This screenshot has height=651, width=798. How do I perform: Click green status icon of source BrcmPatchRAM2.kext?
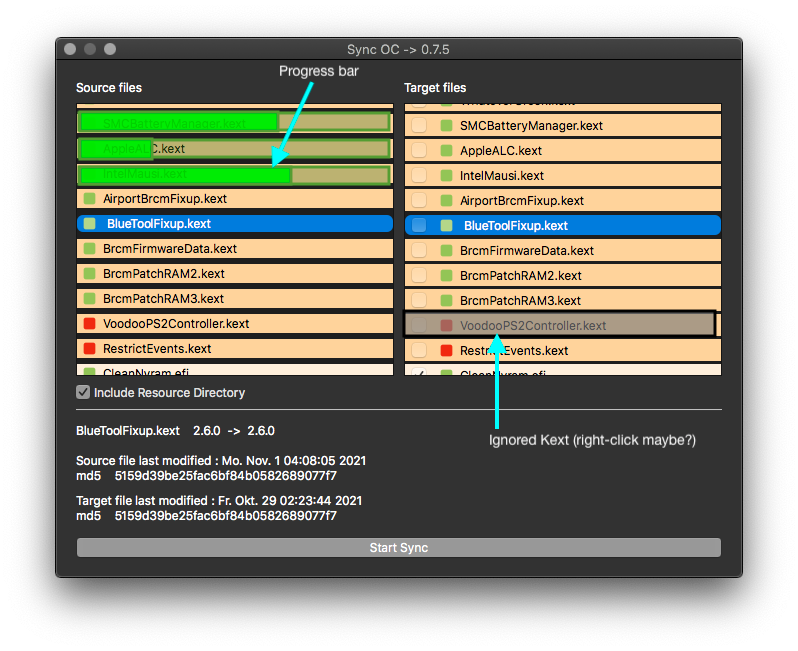(90, 273)
